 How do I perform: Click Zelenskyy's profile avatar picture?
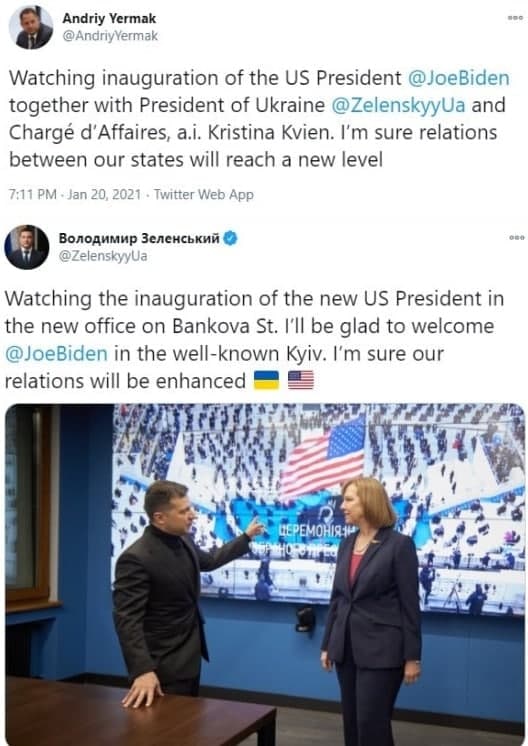(x=27, y=247)
